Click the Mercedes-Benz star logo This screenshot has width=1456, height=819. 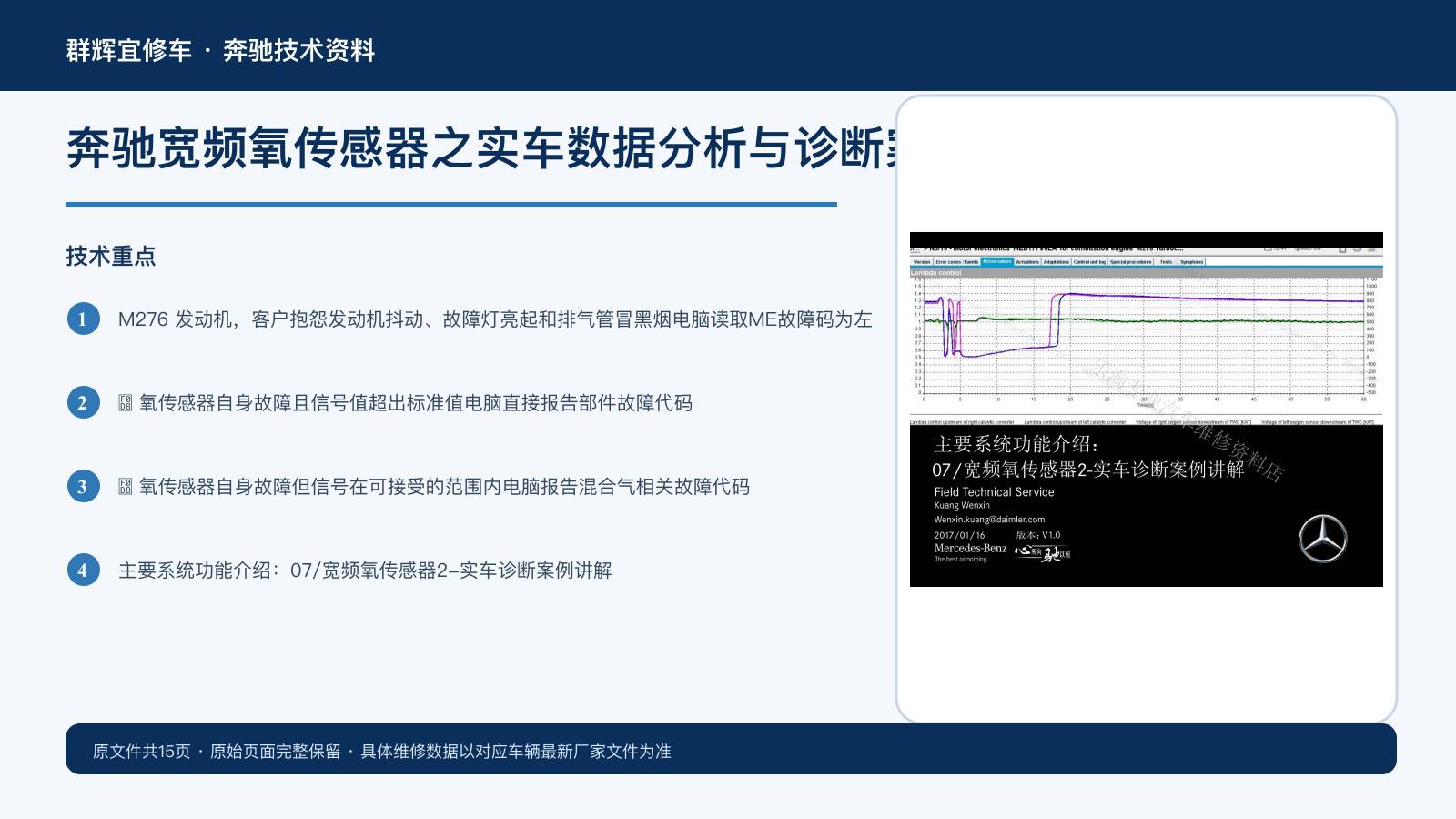(1322, 539)
